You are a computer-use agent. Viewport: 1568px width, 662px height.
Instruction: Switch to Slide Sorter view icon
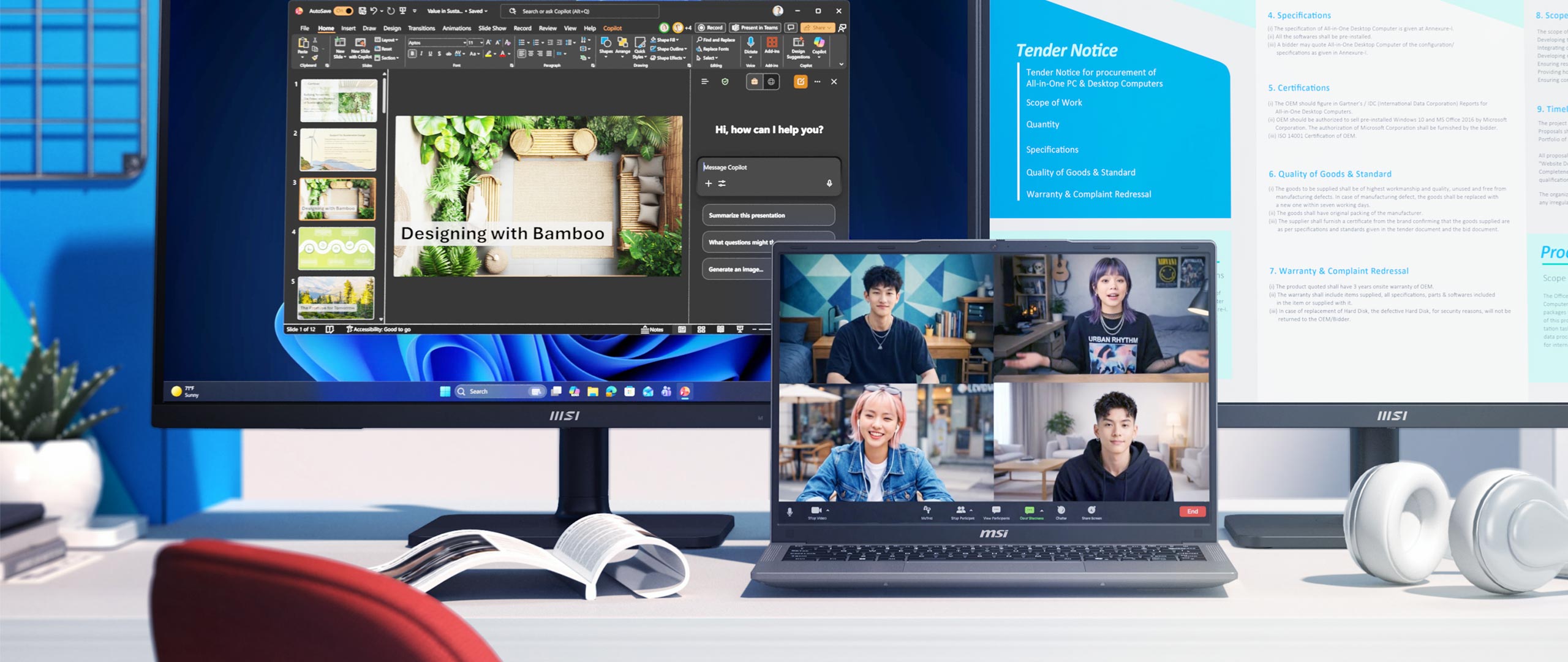[701, 330]
